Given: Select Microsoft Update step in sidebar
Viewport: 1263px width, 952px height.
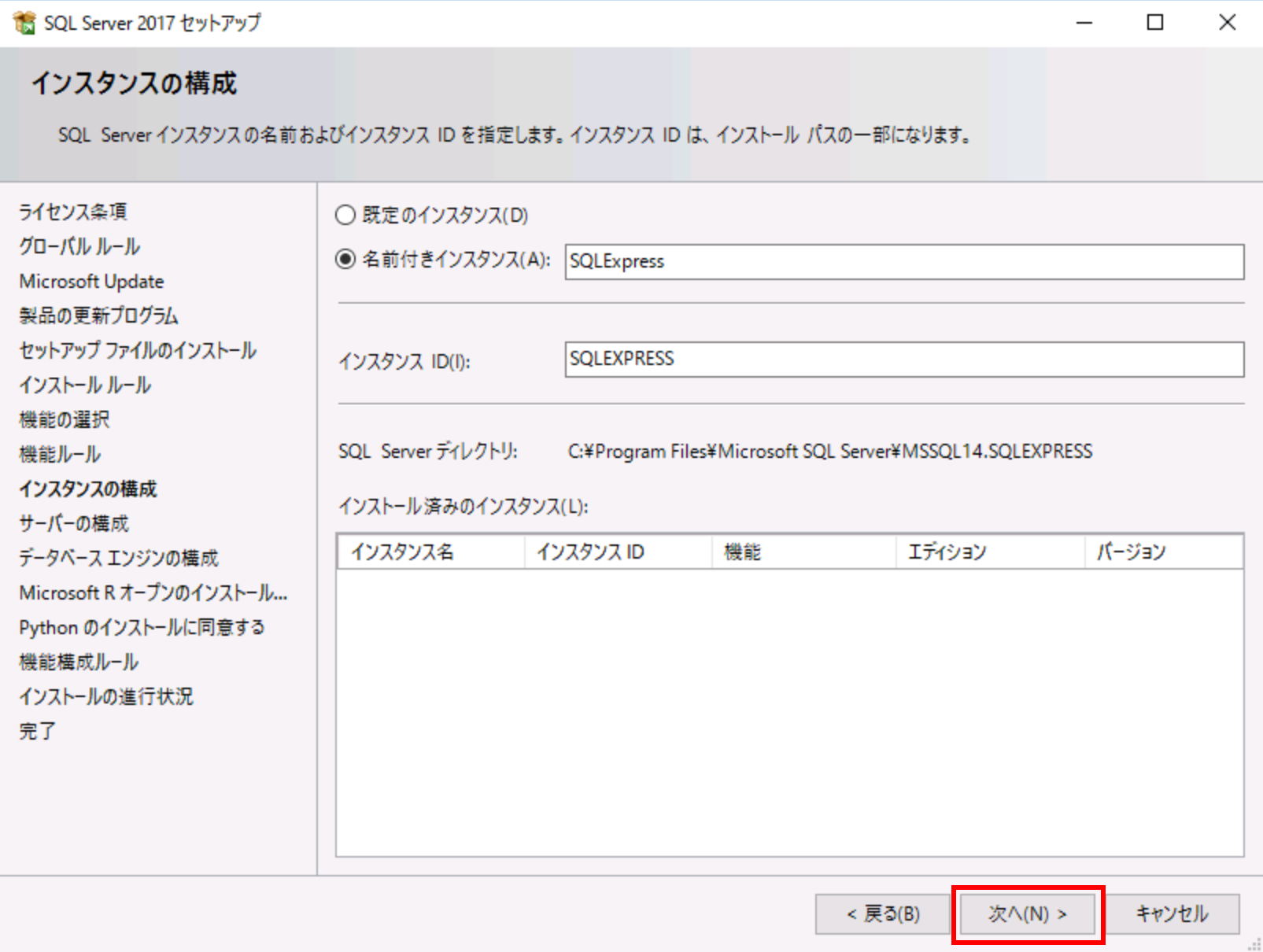Looking at the screenshot, I should (91, 281).
